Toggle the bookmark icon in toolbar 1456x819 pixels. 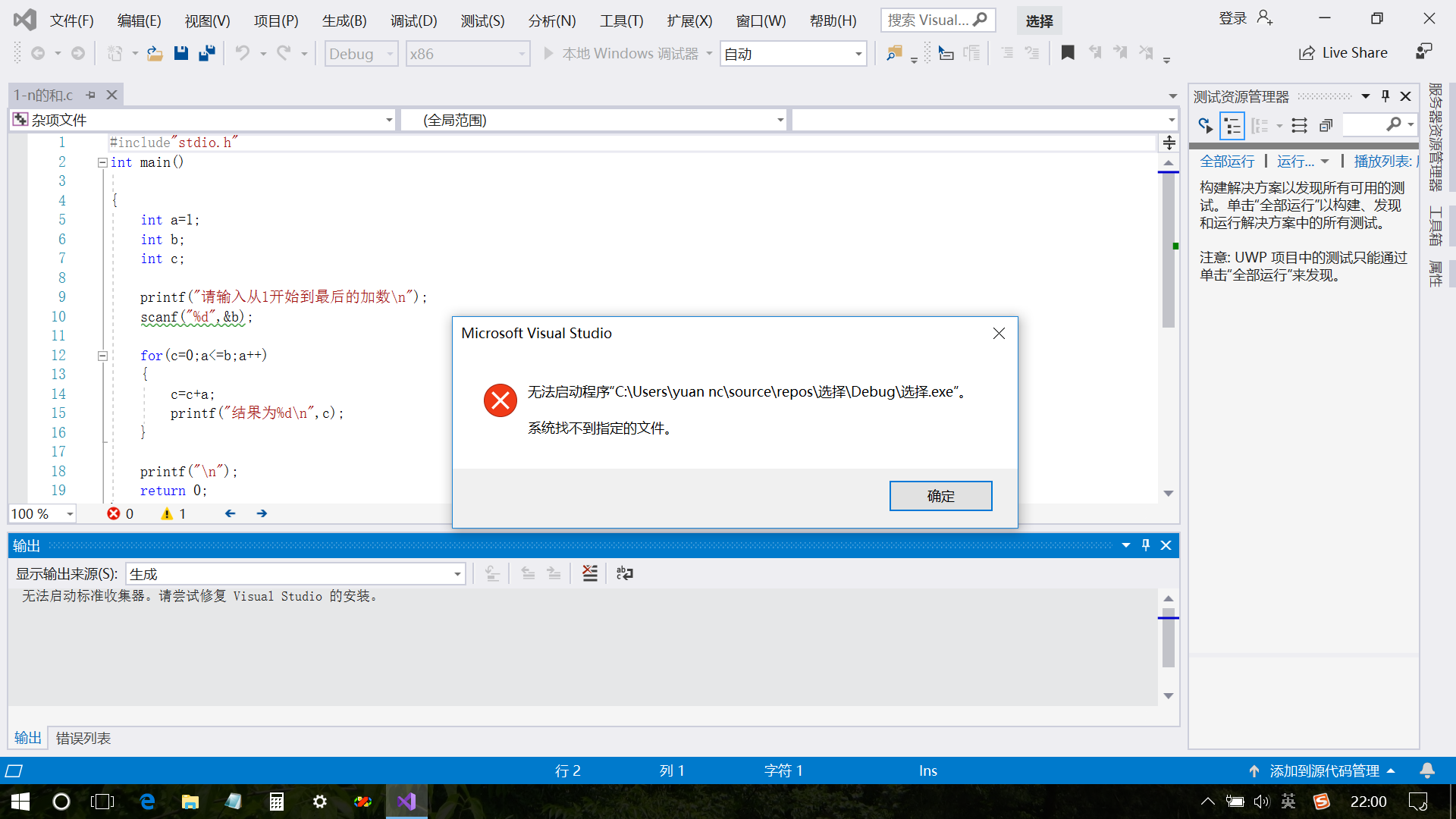click(1068, 53)
